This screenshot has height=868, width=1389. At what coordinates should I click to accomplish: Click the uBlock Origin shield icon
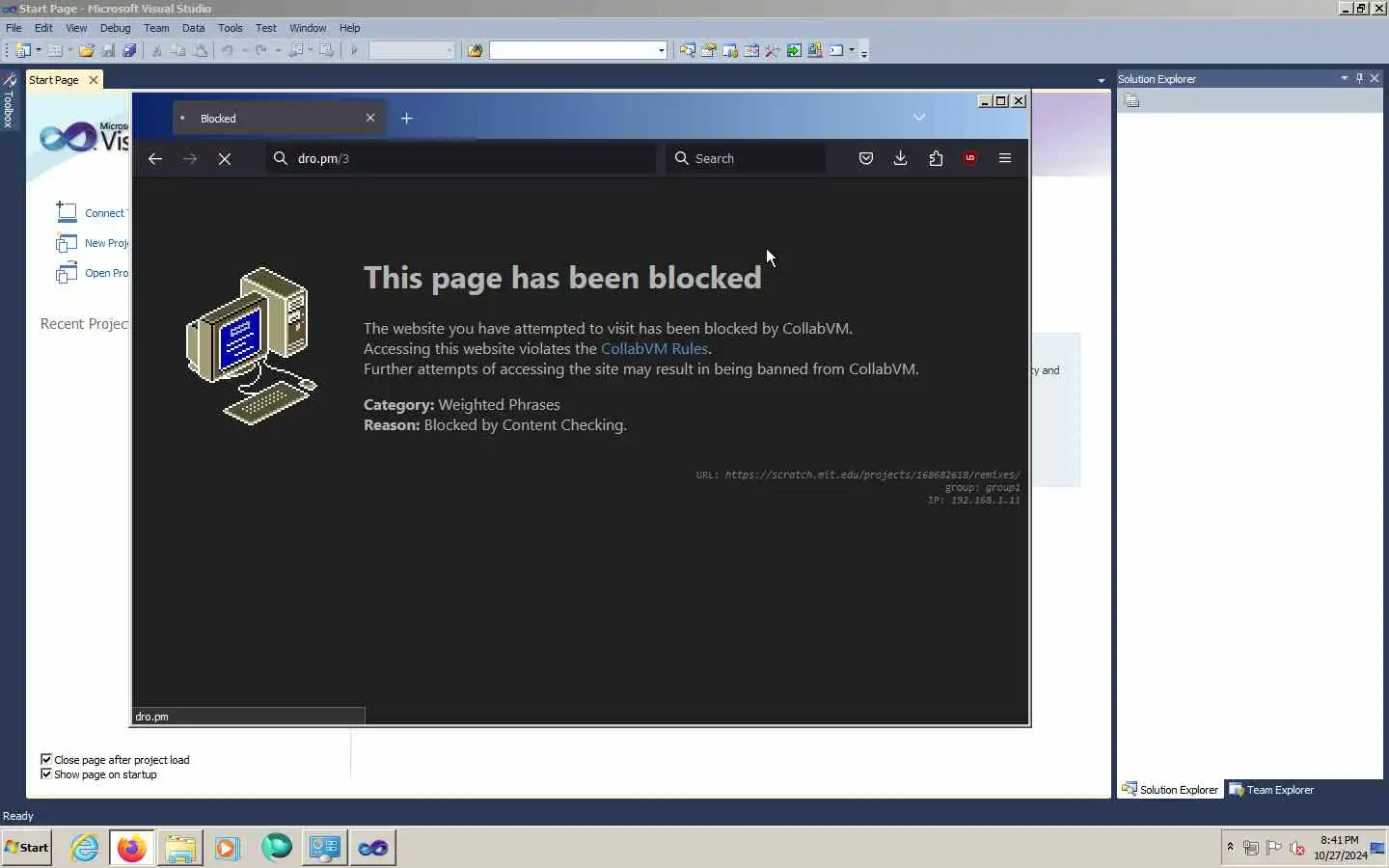pyautogui.click(x=970, y=158)
